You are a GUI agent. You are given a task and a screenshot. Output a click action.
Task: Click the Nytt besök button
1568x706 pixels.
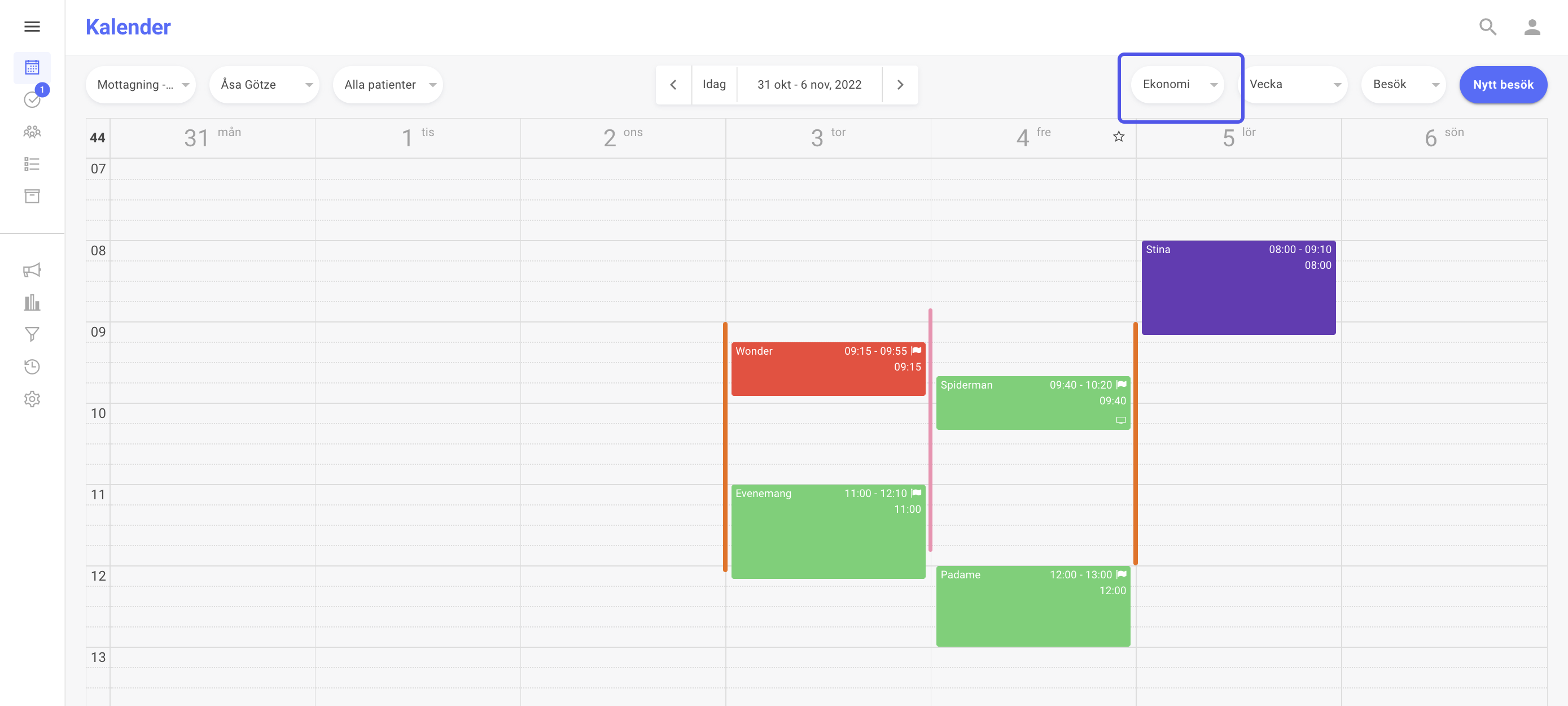[1503, 85]
